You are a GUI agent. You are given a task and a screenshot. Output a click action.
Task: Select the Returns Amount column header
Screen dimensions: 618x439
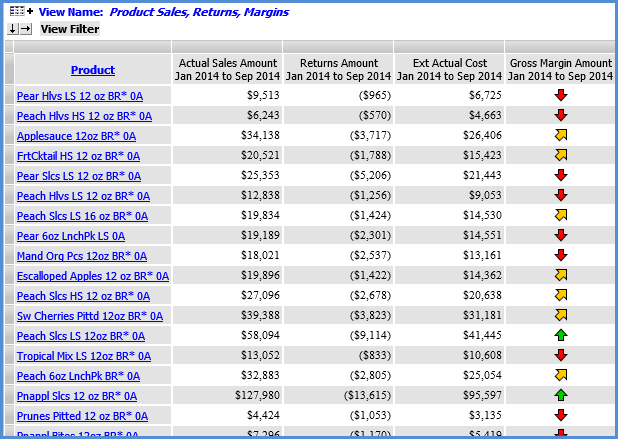coord(338,69)
